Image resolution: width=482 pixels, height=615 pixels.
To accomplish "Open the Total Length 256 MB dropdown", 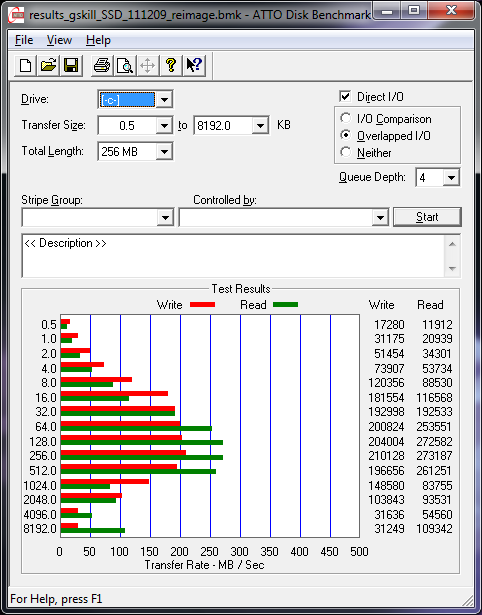I will 164,151.
